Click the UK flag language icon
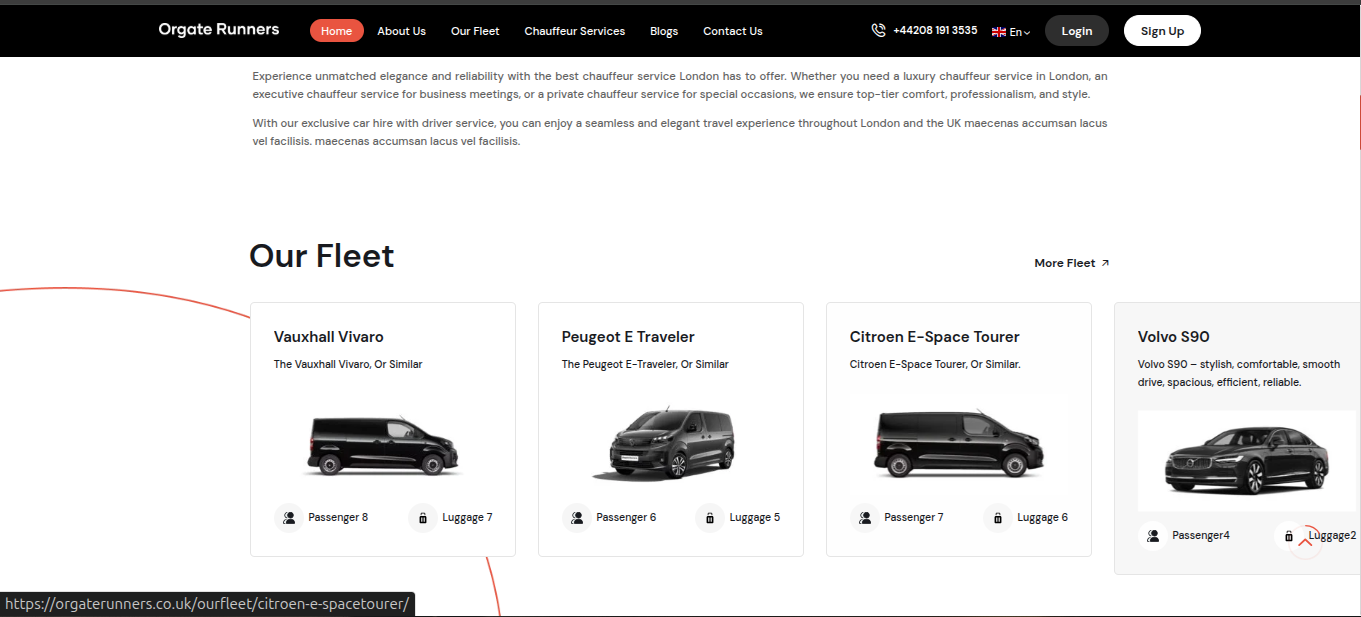The height and width of the screenshot is (617, 1361). pos(998,32)
